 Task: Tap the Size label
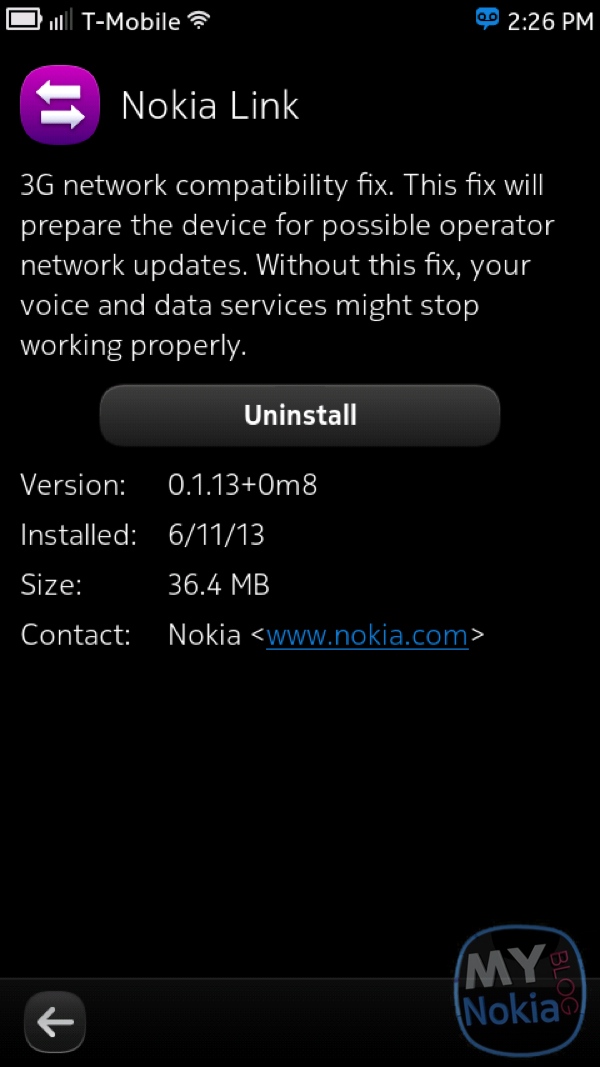click(51, 585)
